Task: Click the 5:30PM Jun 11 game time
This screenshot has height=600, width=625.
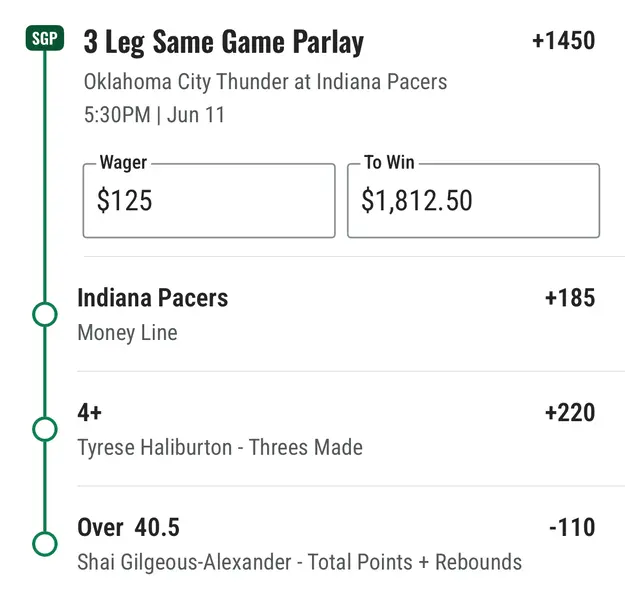Action: (155, 114)
